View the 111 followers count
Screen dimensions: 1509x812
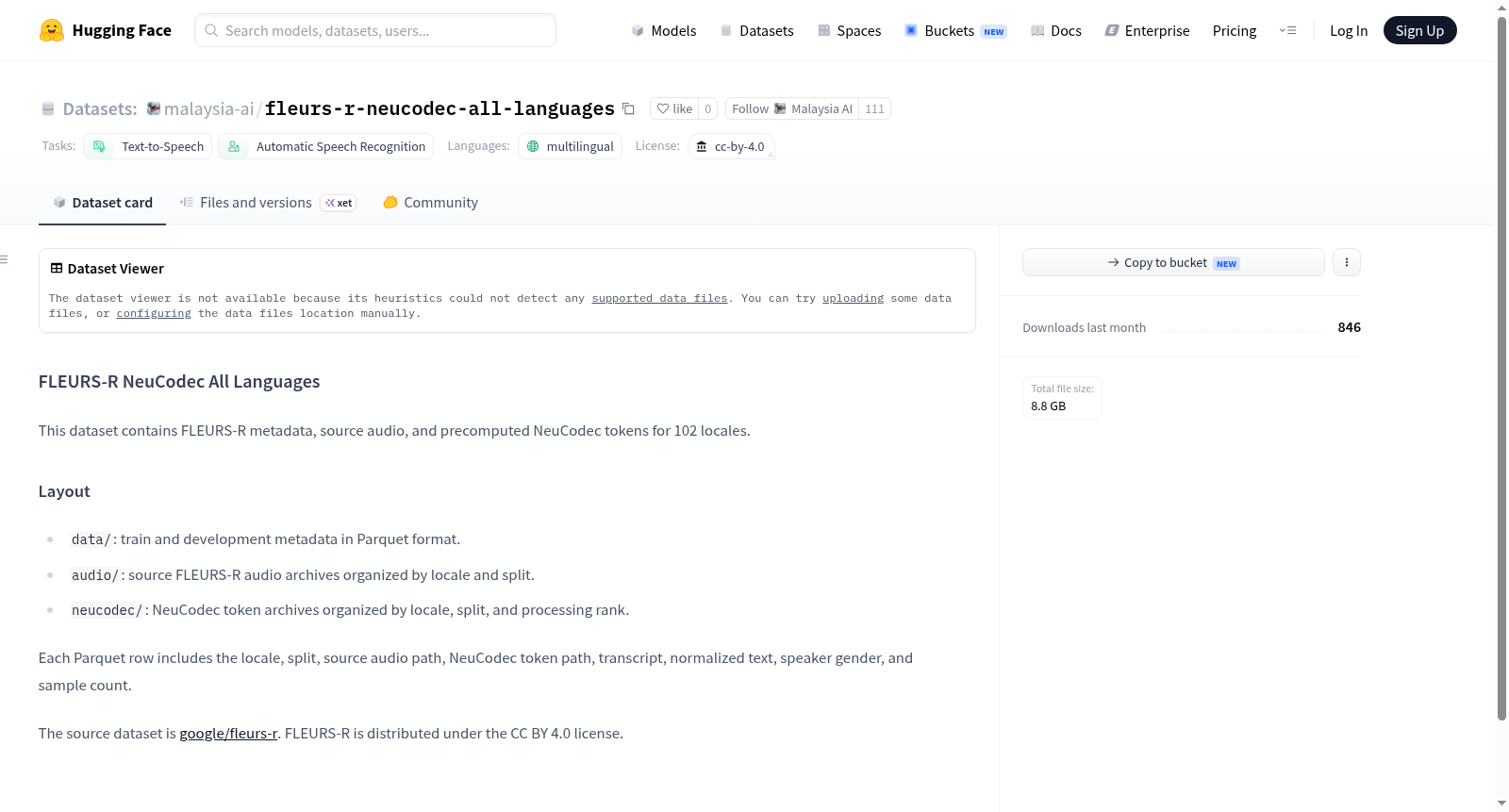875,108
